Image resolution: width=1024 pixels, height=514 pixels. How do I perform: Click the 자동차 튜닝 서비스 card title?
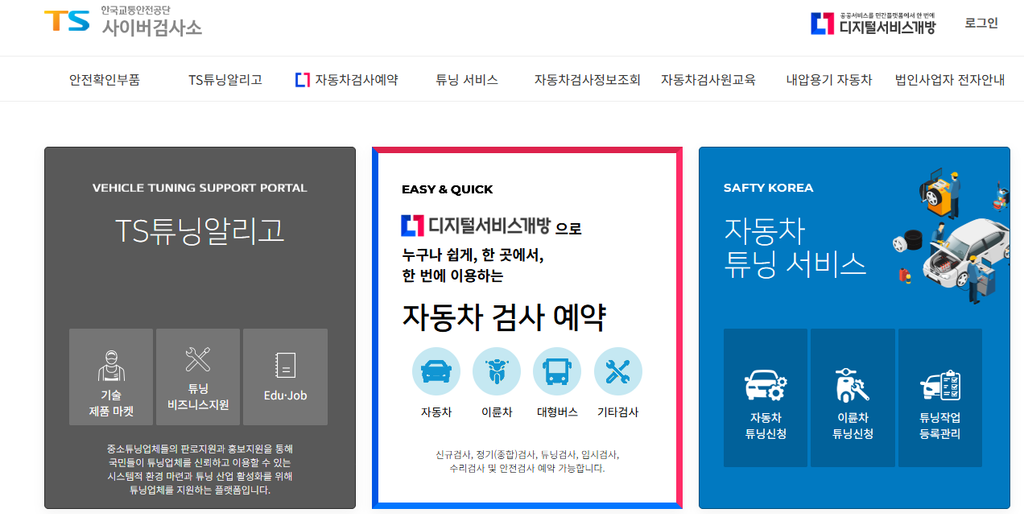[795, 248]
